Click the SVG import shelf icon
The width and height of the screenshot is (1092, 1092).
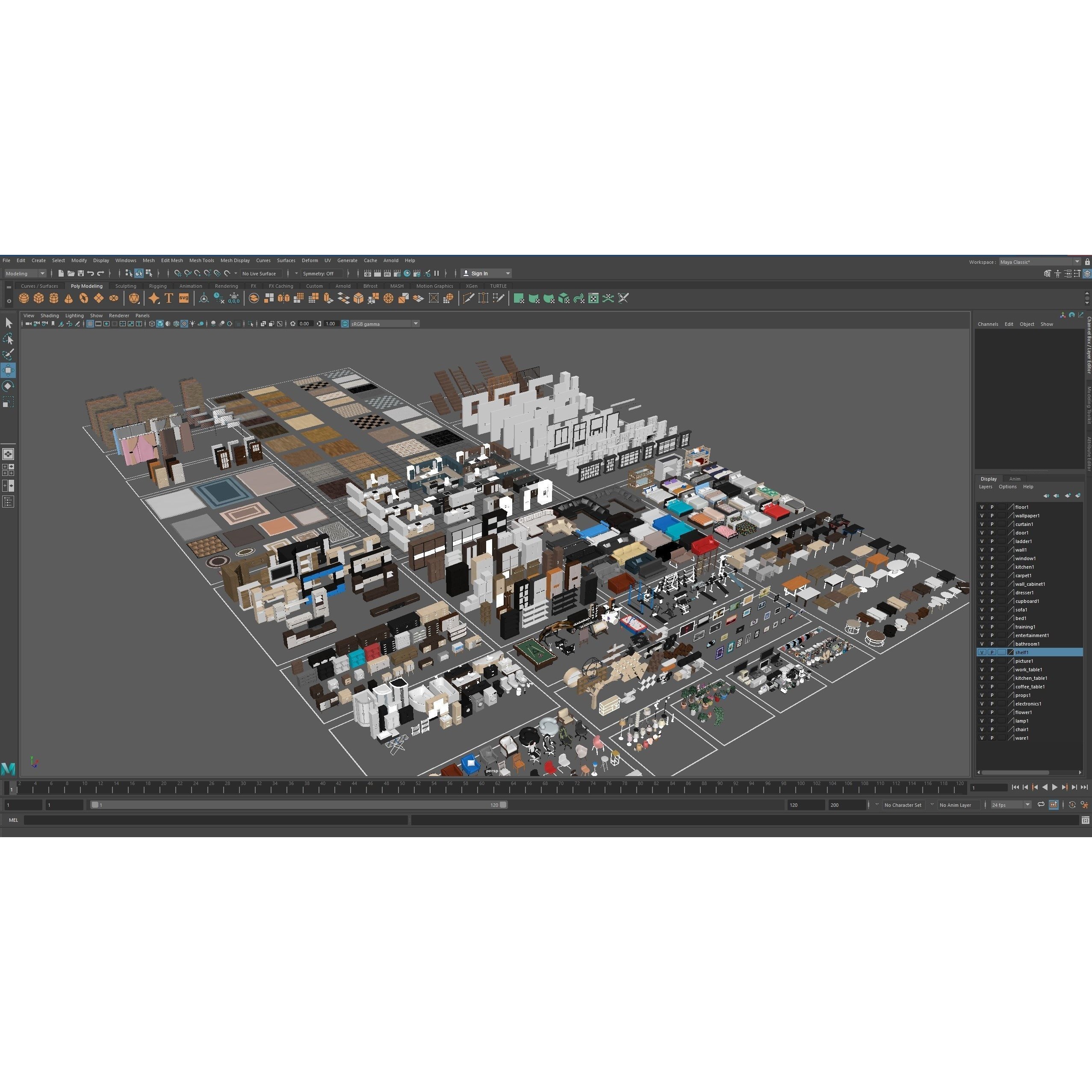pos(184,298)
